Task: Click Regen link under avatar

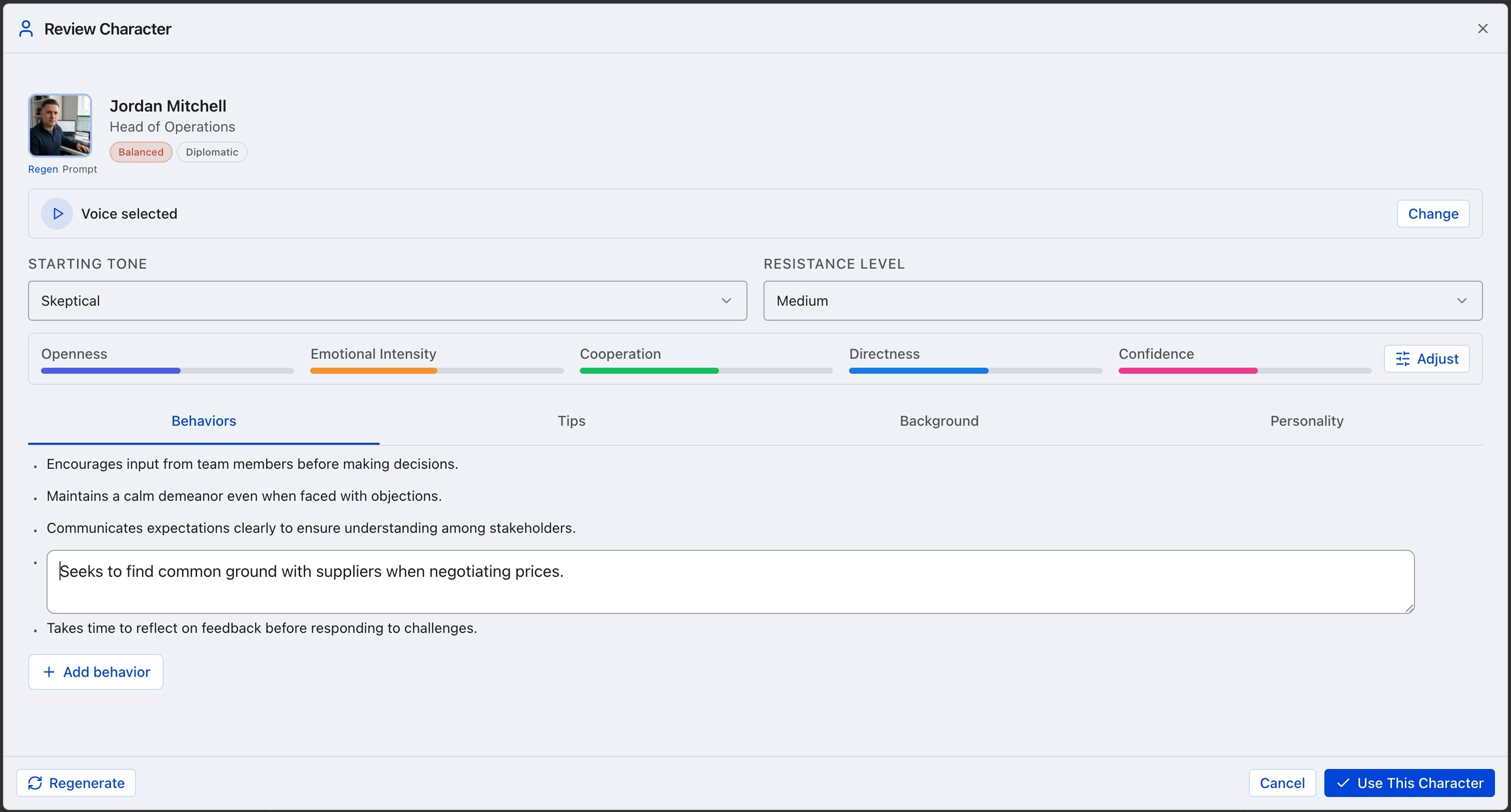Action: pos(43,169)
